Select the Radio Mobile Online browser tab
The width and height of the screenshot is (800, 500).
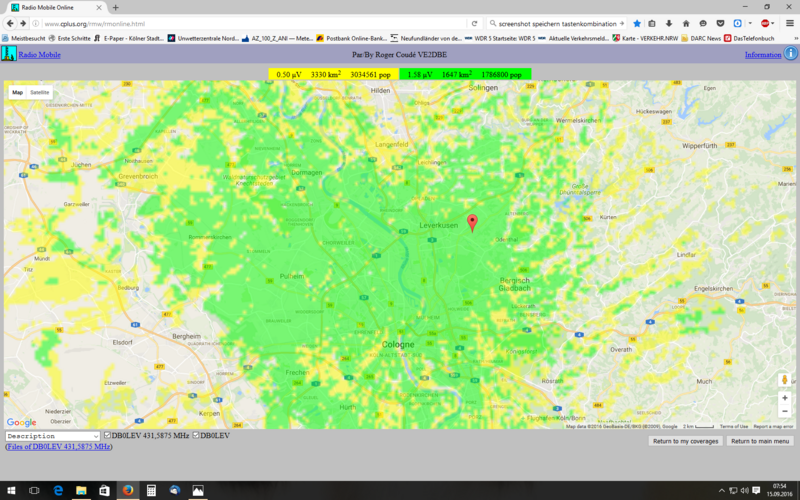click(x=56, y=8)
